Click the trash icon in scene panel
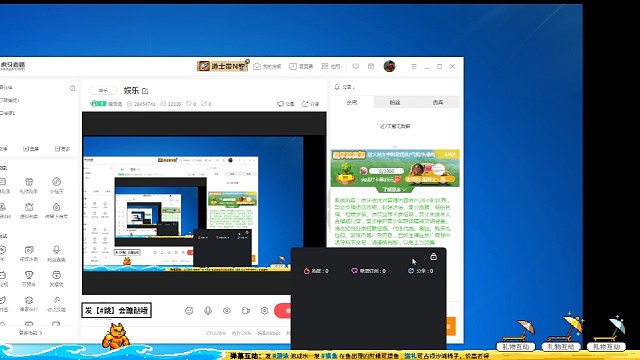 tap(73, 88)
